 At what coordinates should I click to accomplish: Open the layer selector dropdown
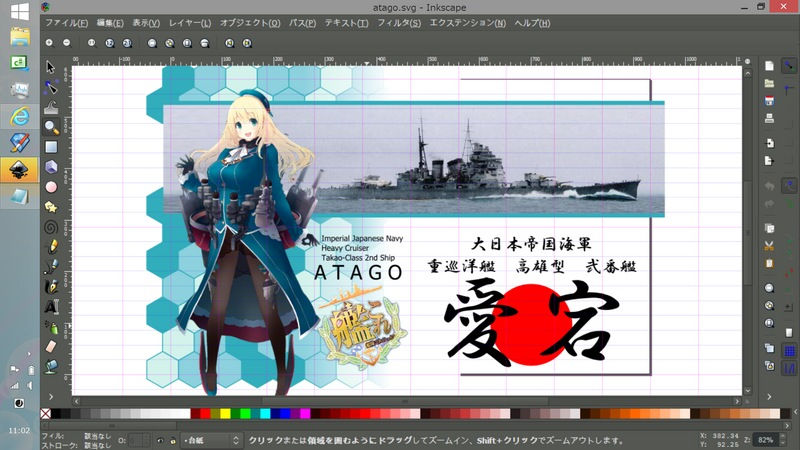pos(211,440)
